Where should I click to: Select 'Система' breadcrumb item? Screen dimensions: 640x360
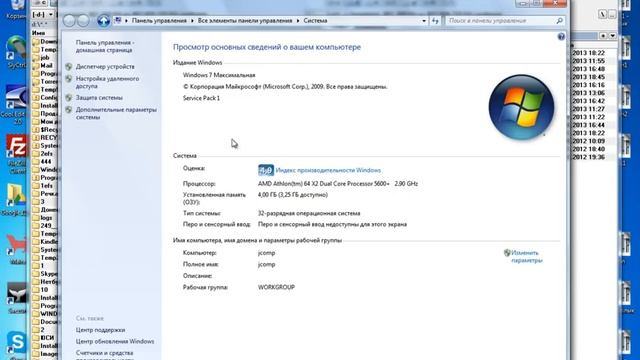tap(315, 20)
